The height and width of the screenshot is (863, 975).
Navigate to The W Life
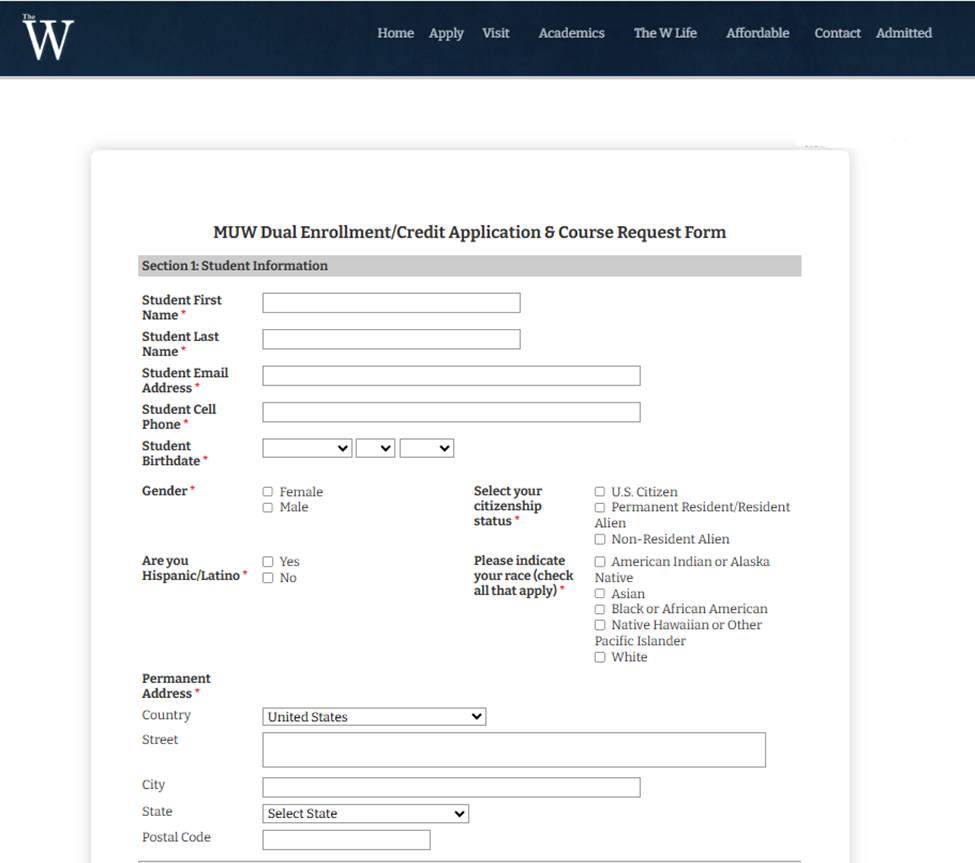665,33
